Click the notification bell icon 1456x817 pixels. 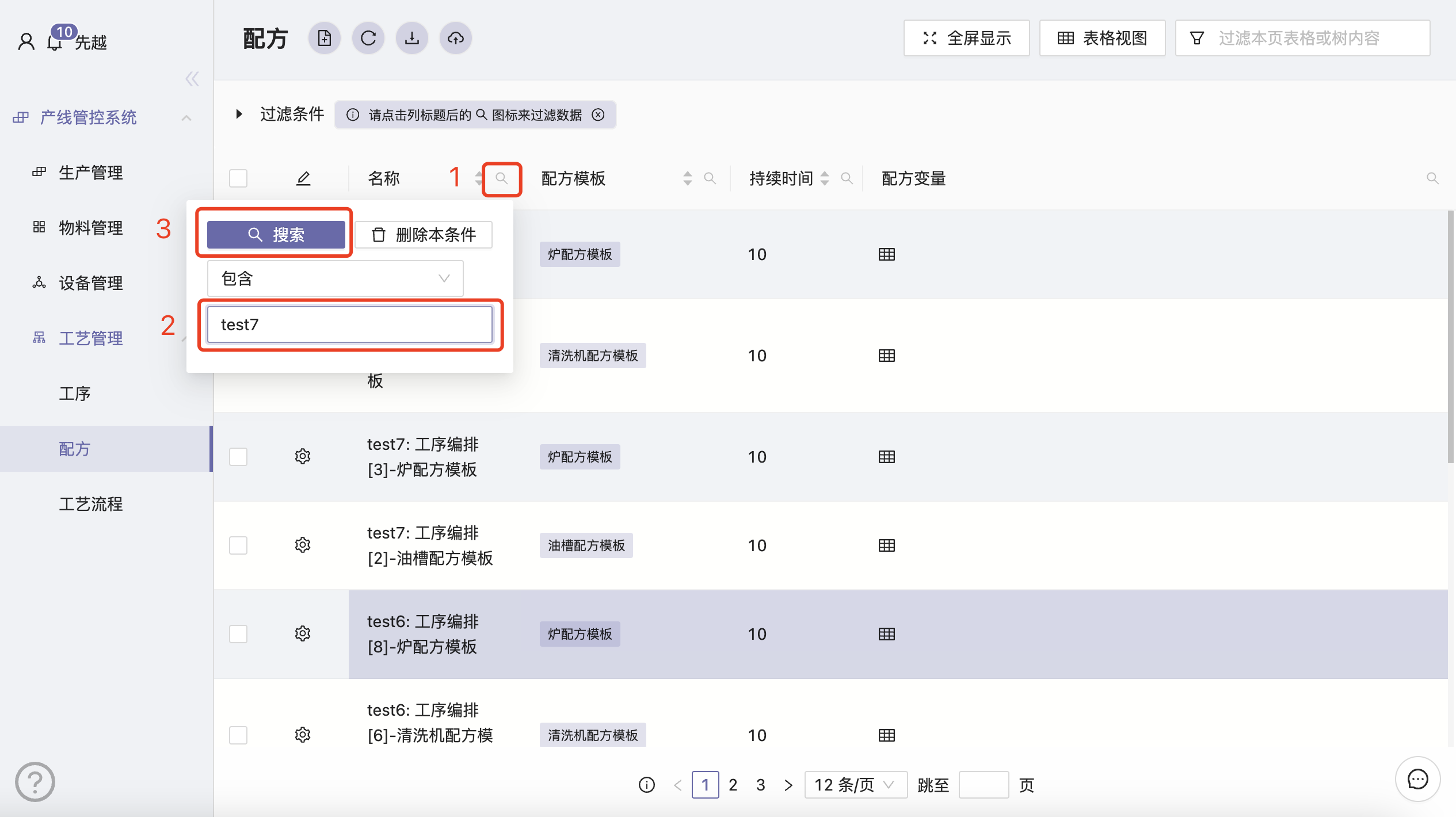[55, 43]
